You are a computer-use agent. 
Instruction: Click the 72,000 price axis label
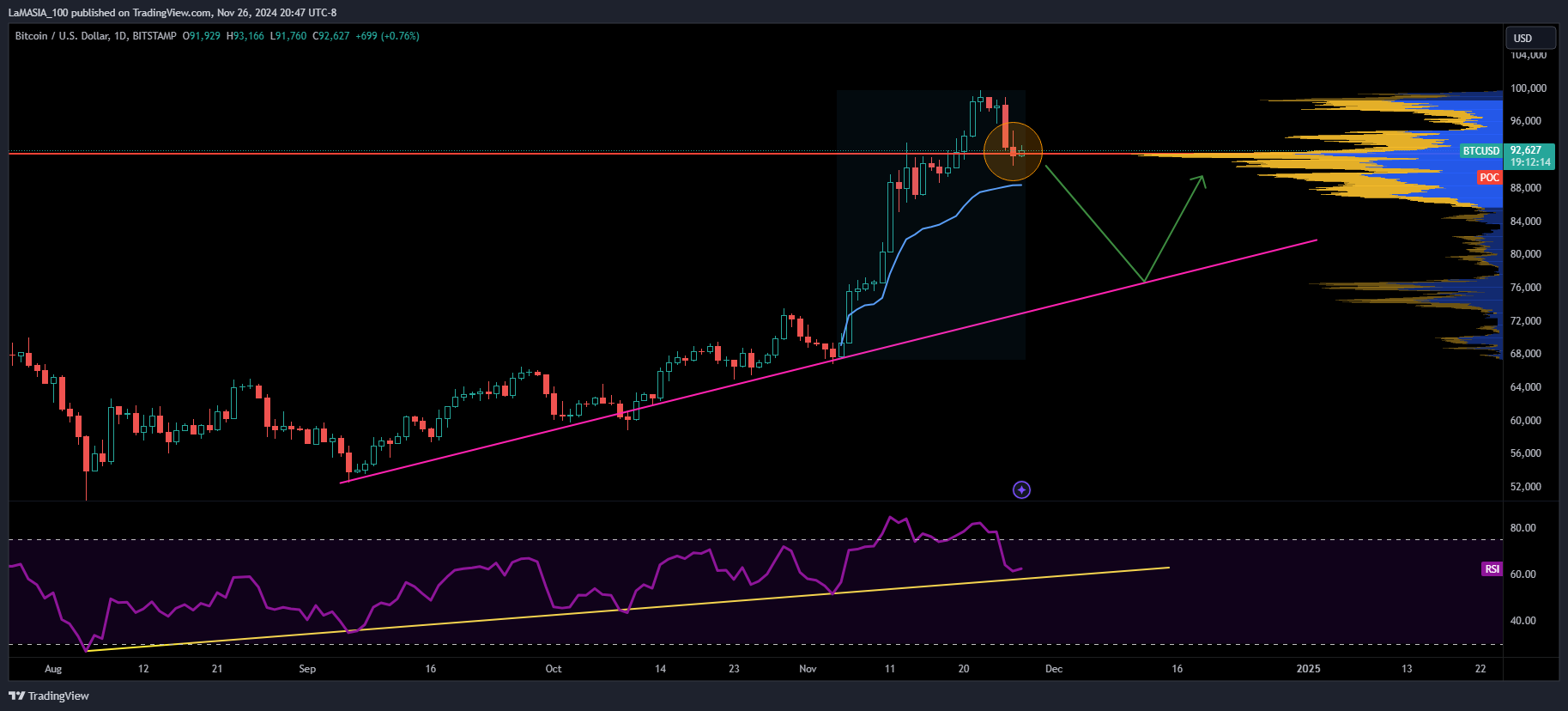(1526, 321)
